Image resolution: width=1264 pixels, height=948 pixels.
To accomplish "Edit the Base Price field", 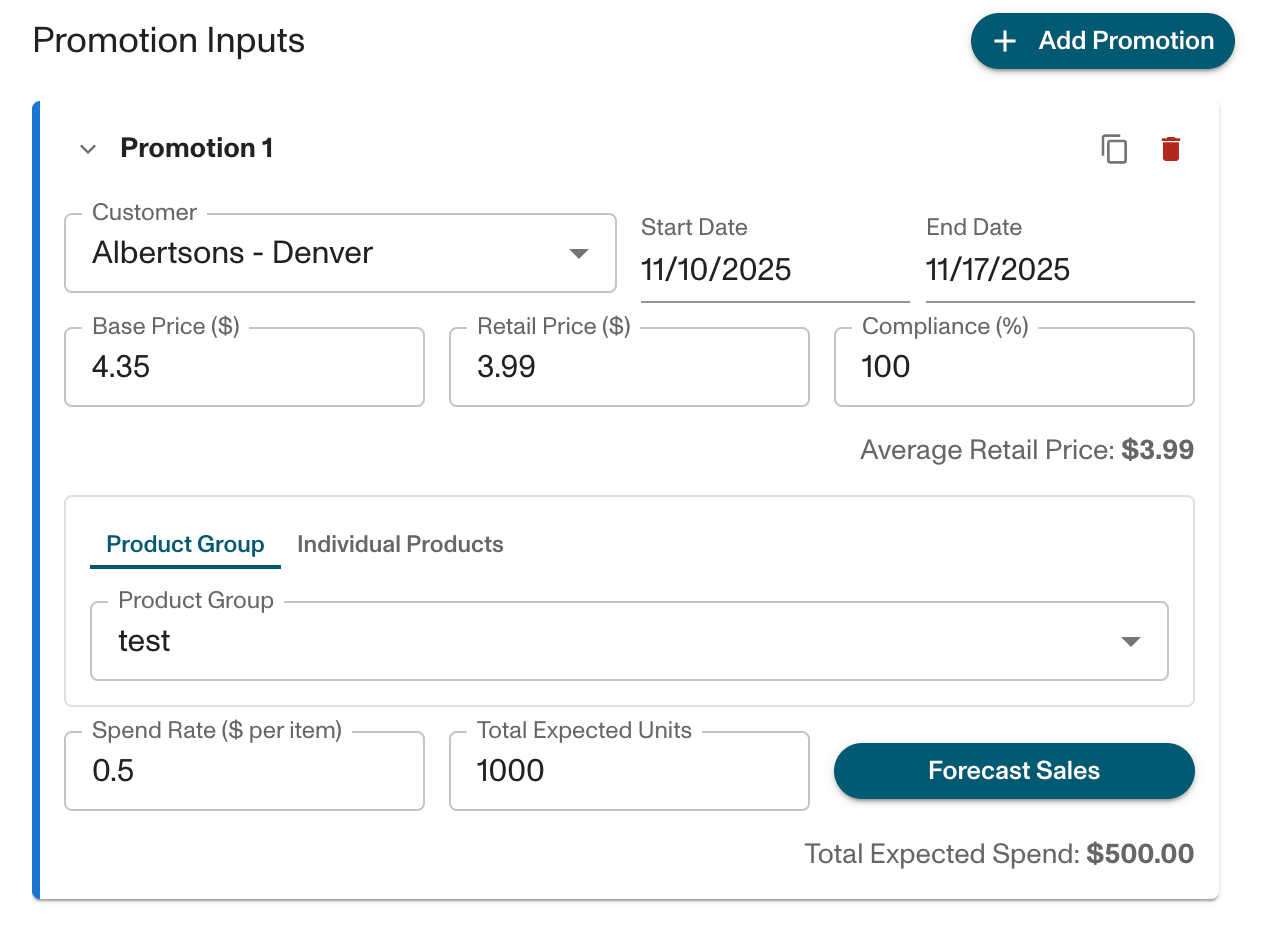I will click(x=244, y=367).
